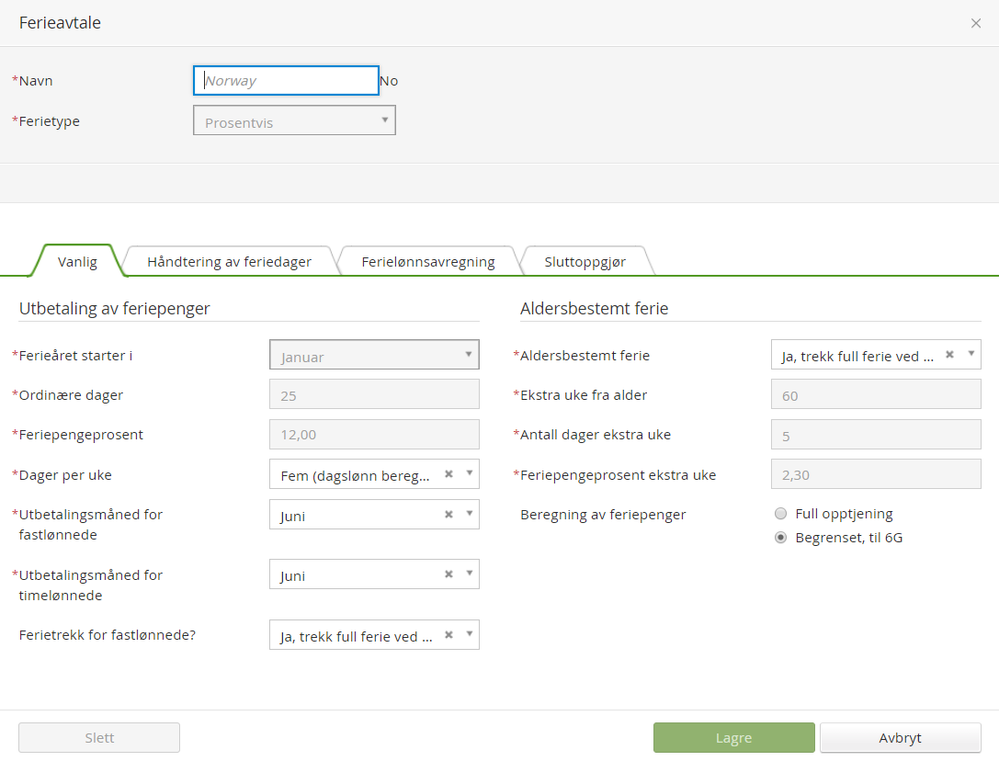
Task: Click the Slett button
Action: pos(99,738)
